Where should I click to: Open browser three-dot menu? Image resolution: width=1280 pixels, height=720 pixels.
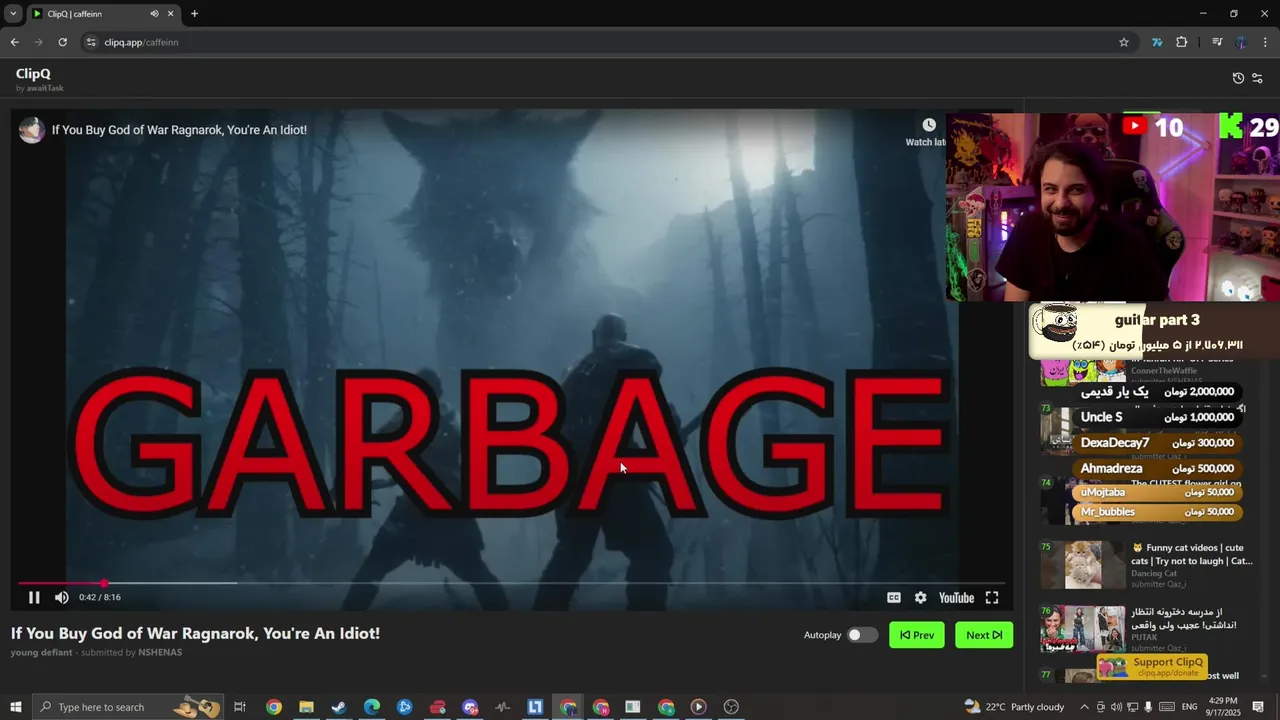[1266, 42]
